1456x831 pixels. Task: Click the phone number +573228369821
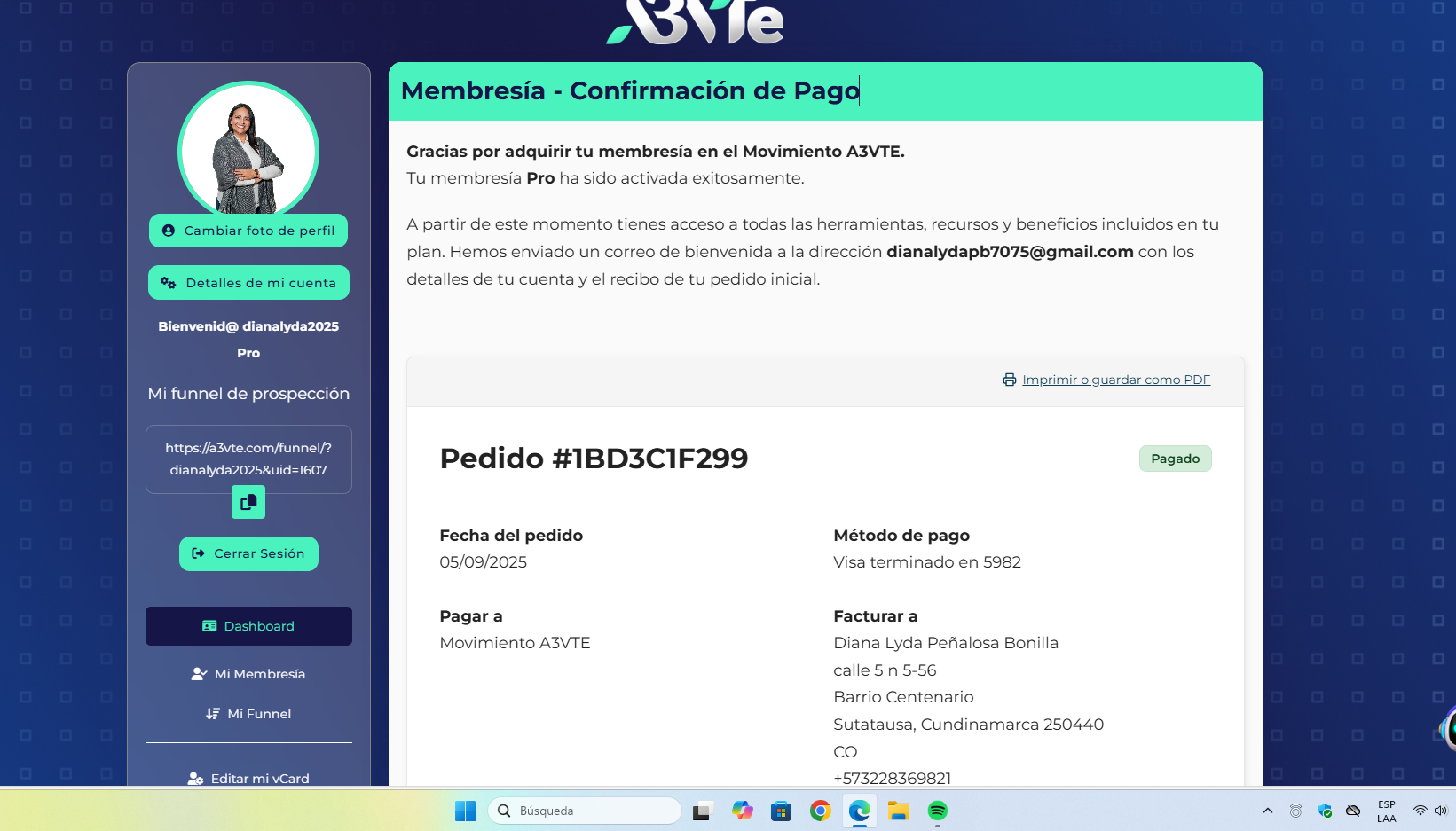(x=892, y=779)
